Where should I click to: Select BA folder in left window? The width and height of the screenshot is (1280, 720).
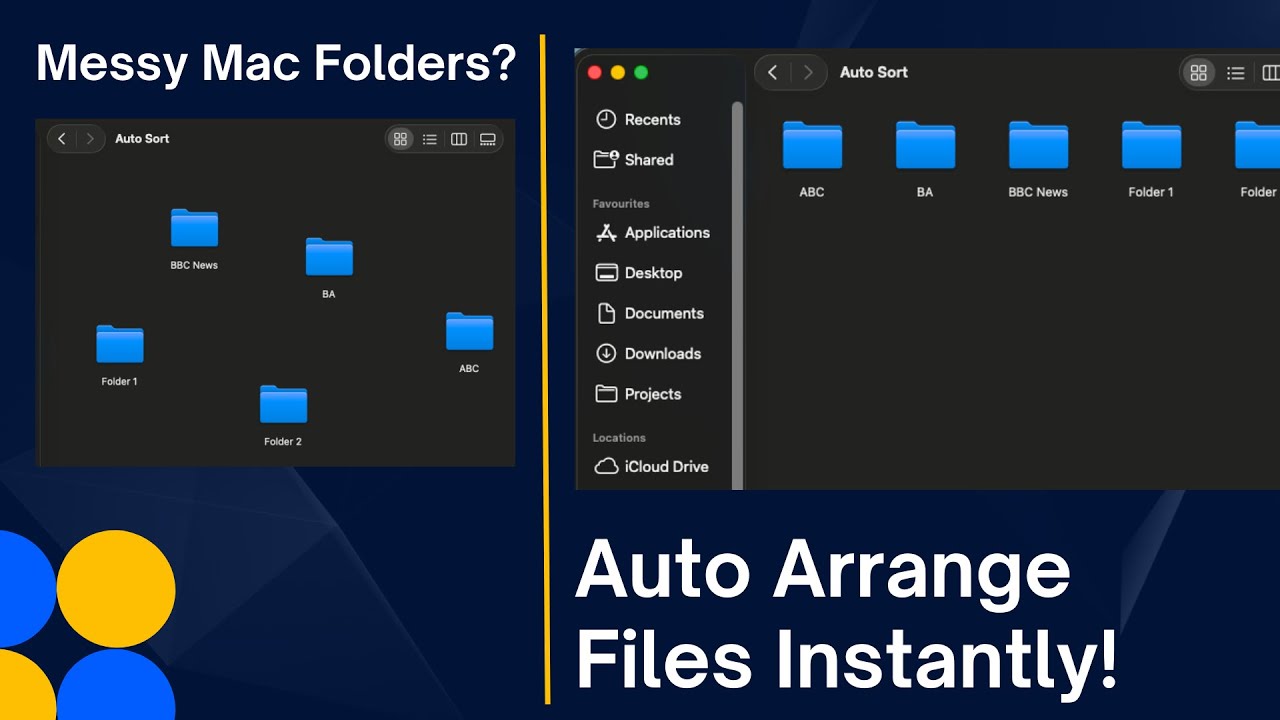point(329,268)
